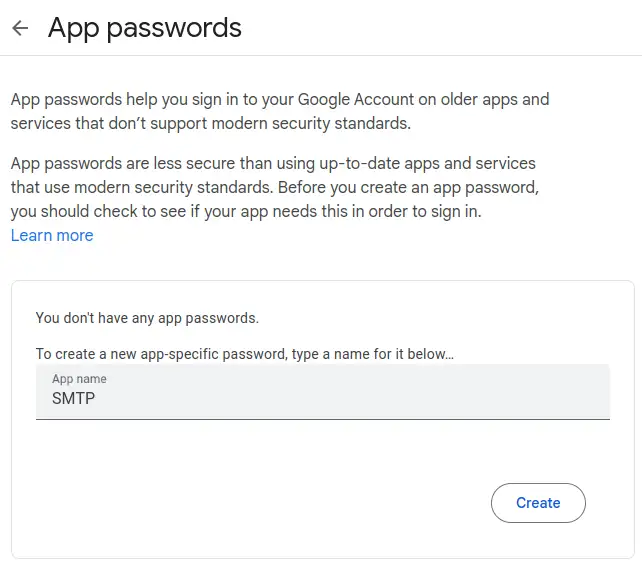The height and width of the screenshot is (565, 642).
Task: Focus the App name input field
Action: 323,392
